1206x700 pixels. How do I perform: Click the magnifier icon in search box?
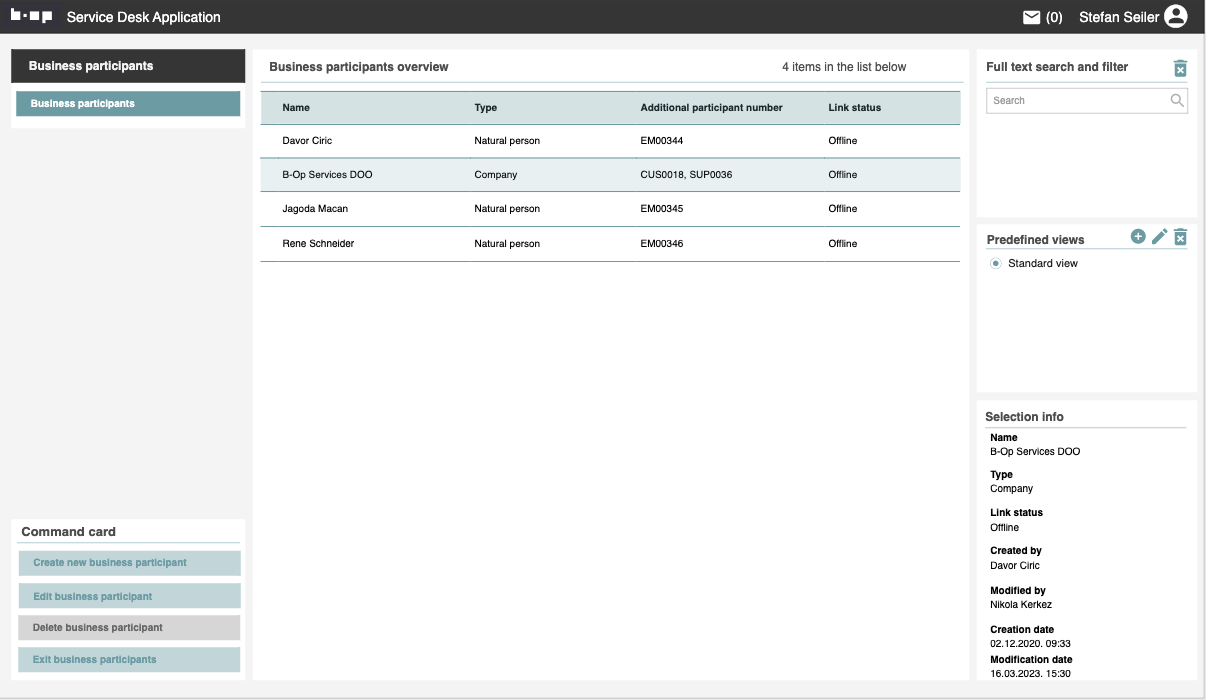(x=1177, y=100)
